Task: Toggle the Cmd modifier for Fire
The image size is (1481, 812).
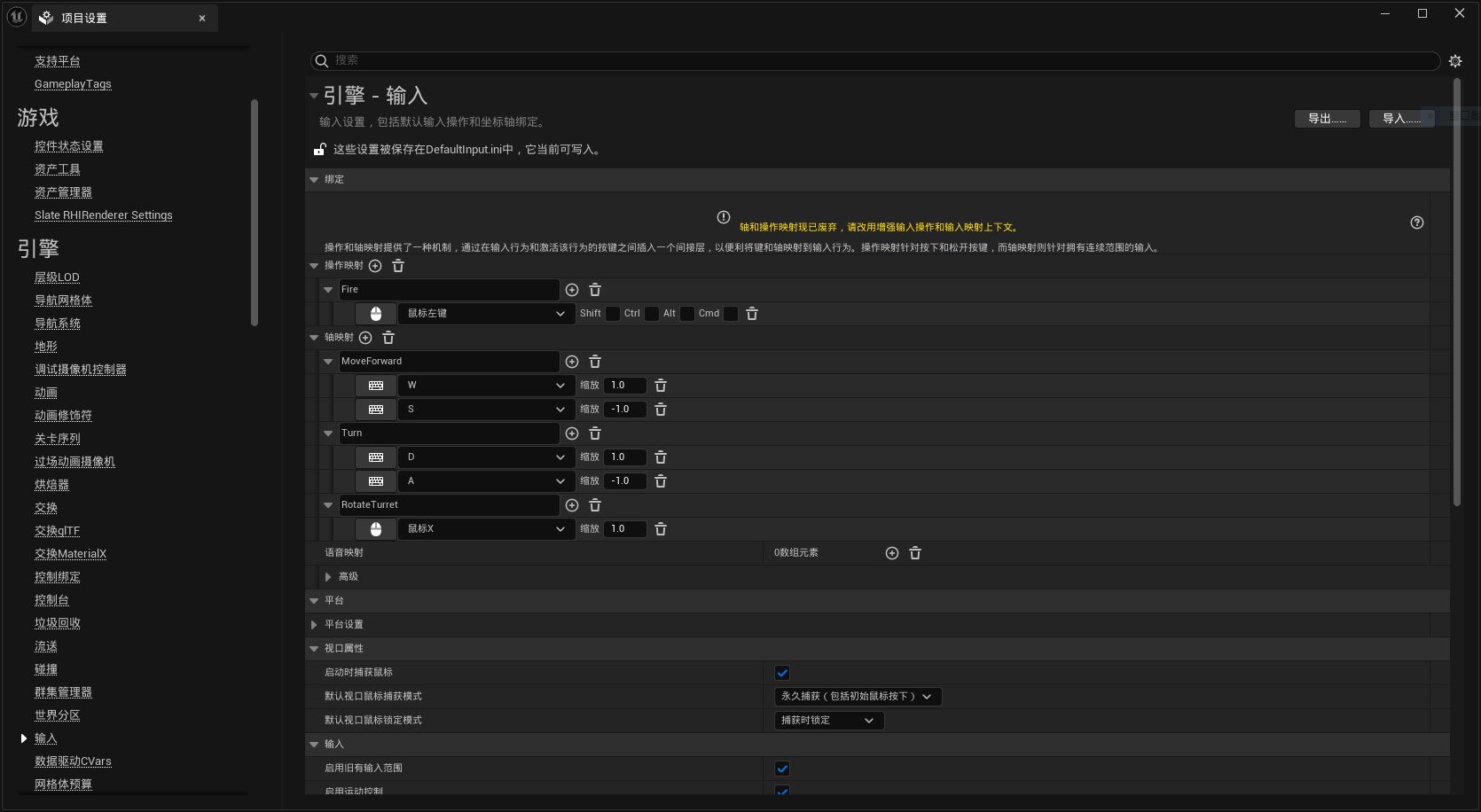Action: (x=731, y=314)
